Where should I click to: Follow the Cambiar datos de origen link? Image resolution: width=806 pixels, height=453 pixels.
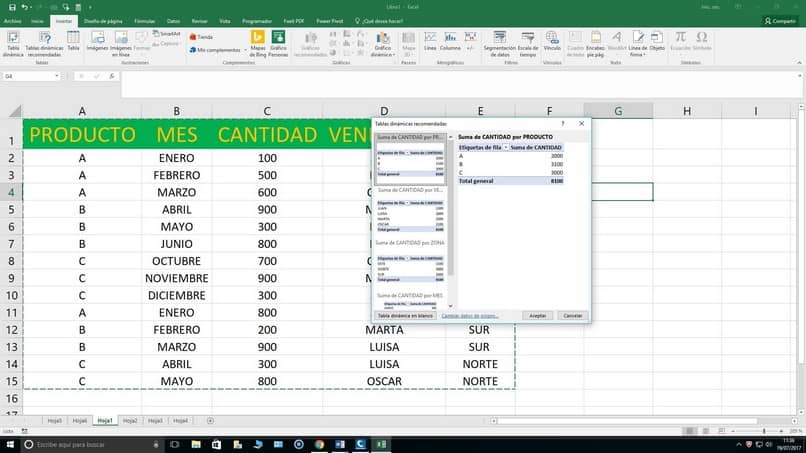point(469,316)
